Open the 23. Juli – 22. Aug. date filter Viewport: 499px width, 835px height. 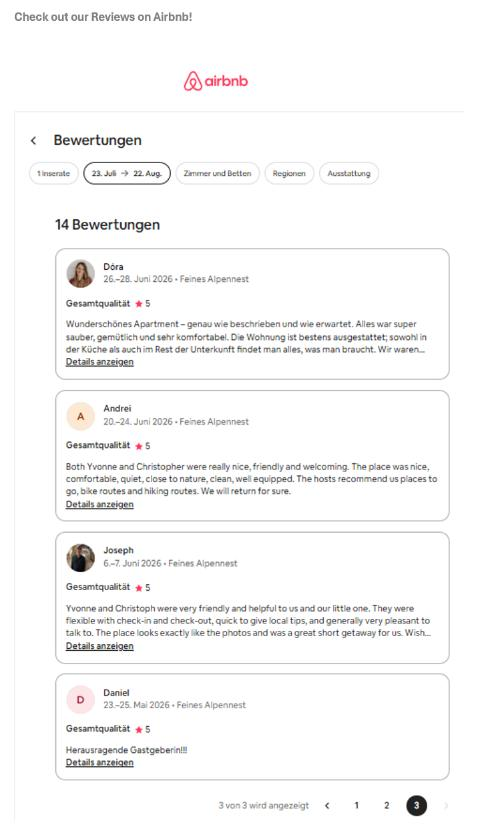127,174
